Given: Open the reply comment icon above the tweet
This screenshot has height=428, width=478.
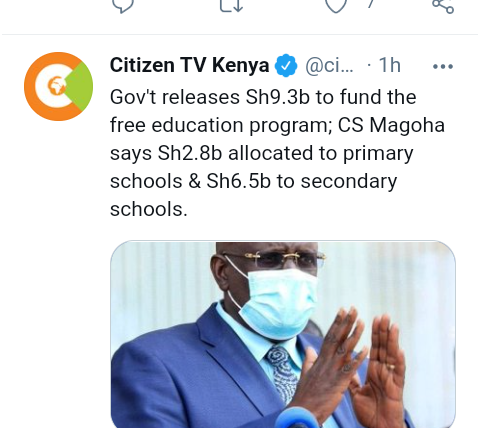Looking at the screenshot, I should tap(123, 6).
